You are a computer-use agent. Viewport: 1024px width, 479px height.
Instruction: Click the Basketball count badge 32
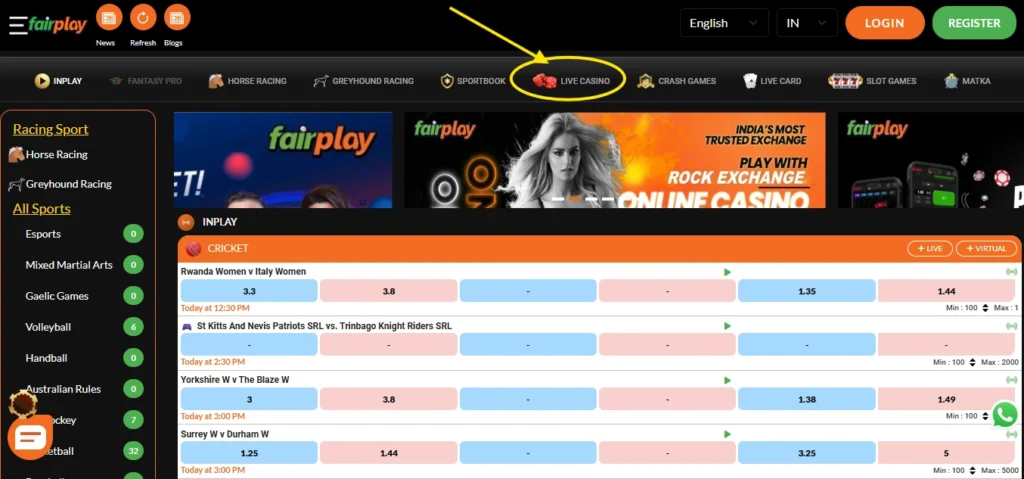pos(133,451)
